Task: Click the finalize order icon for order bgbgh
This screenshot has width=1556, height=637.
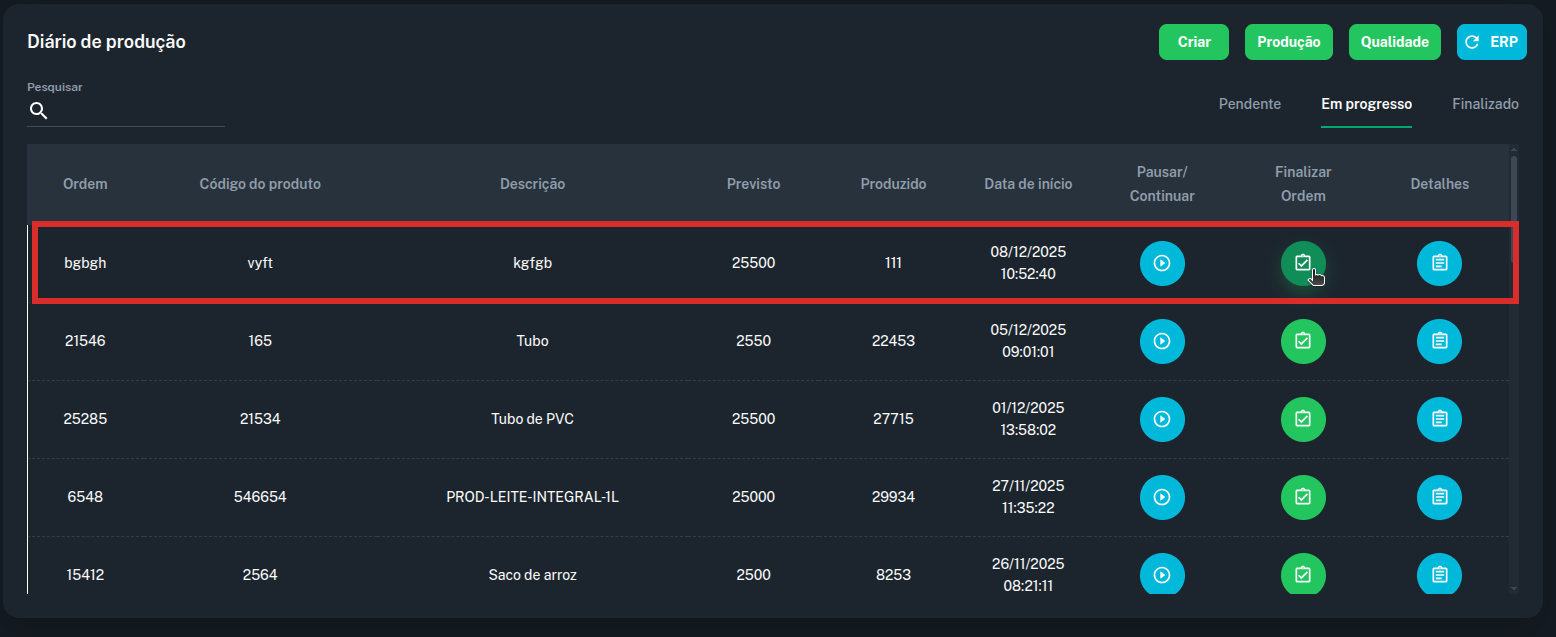Action: point(1303,263)
